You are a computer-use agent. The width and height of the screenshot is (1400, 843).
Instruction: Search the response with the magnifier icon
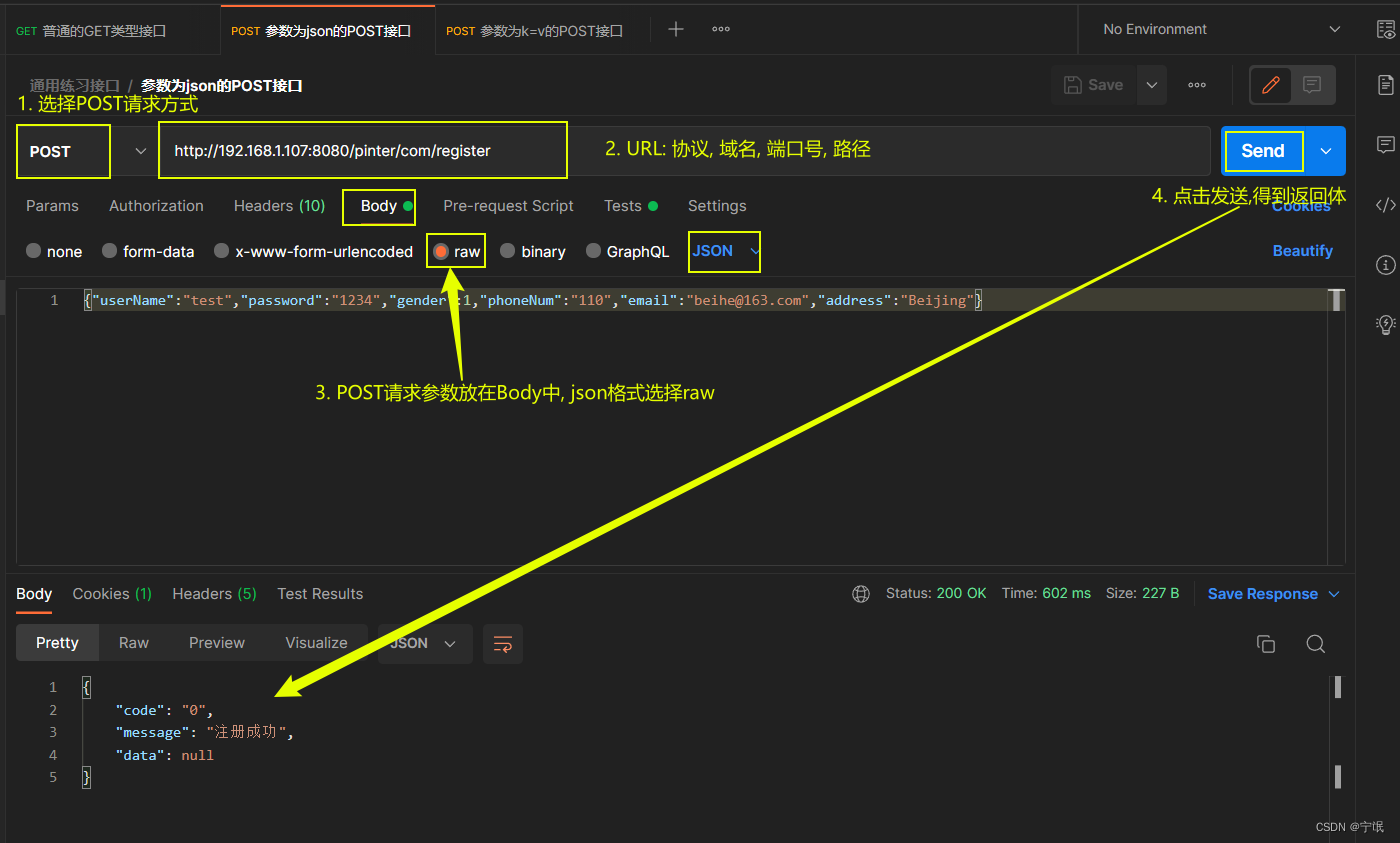pyautogui.click(x=1315, y=644)
